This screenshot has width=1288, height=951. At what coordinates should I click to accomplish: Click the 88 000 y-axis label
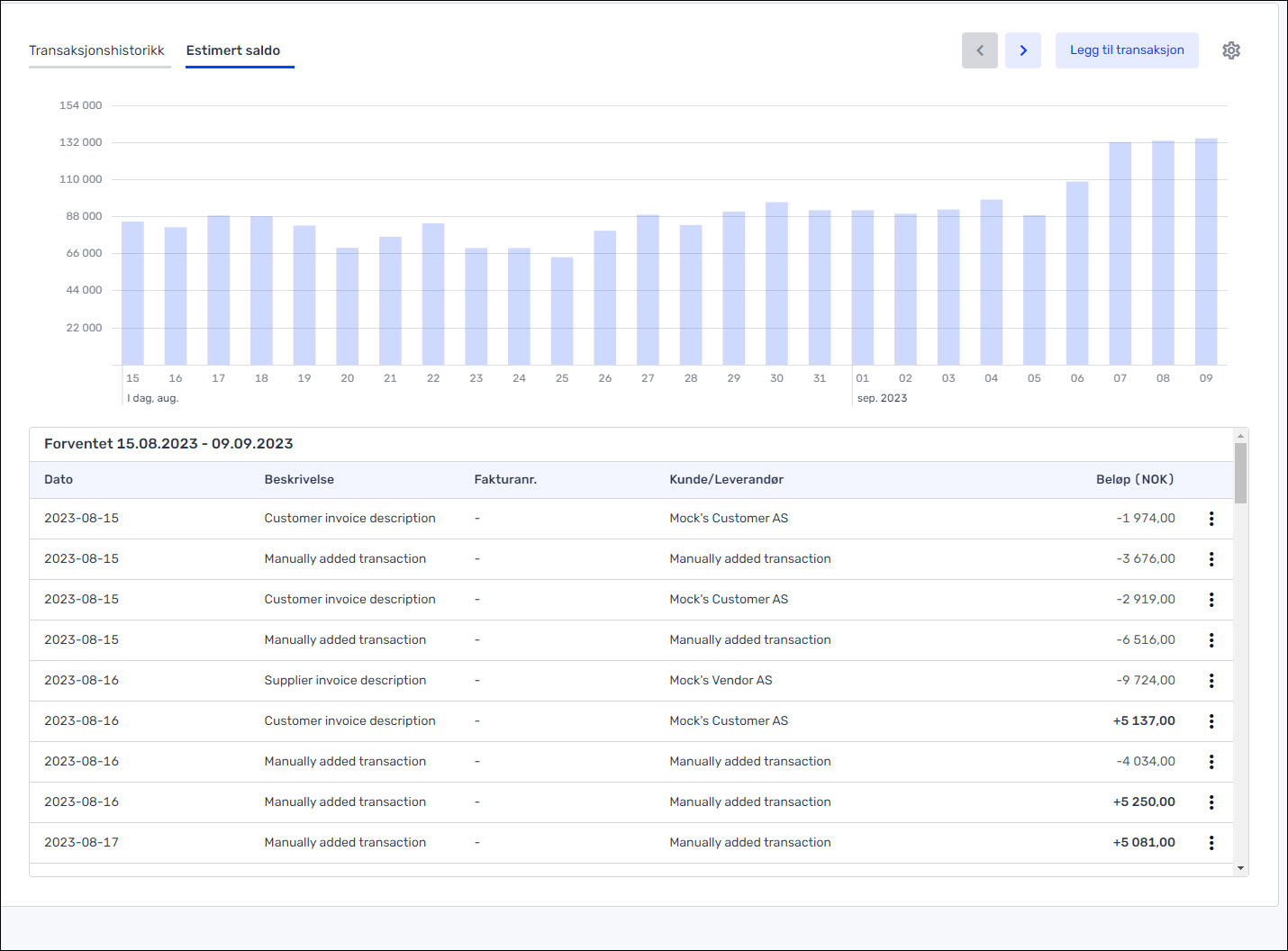point(84,216)
